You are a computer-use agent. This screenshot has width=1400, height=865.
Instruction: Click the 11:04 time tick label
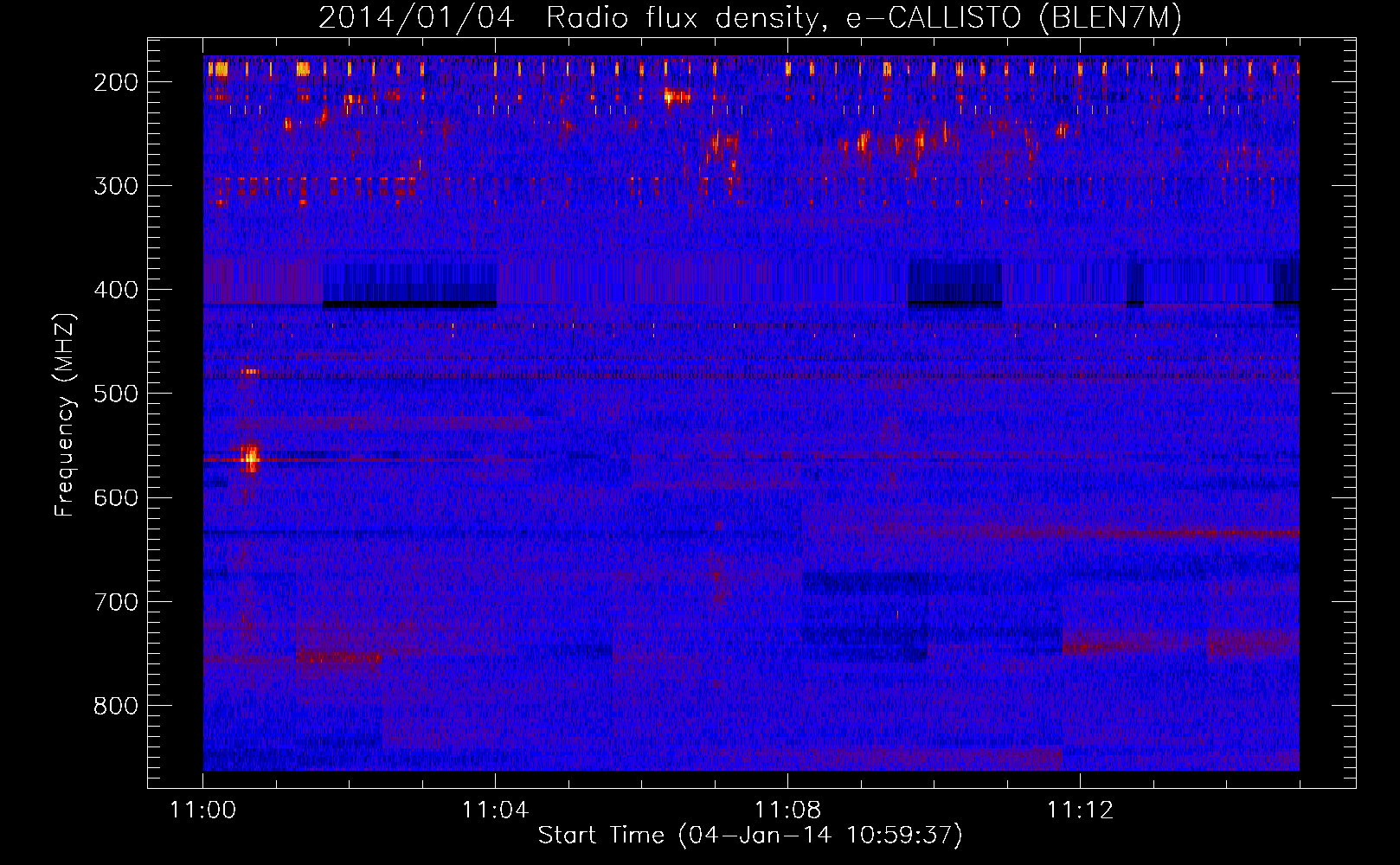[495, 811]
